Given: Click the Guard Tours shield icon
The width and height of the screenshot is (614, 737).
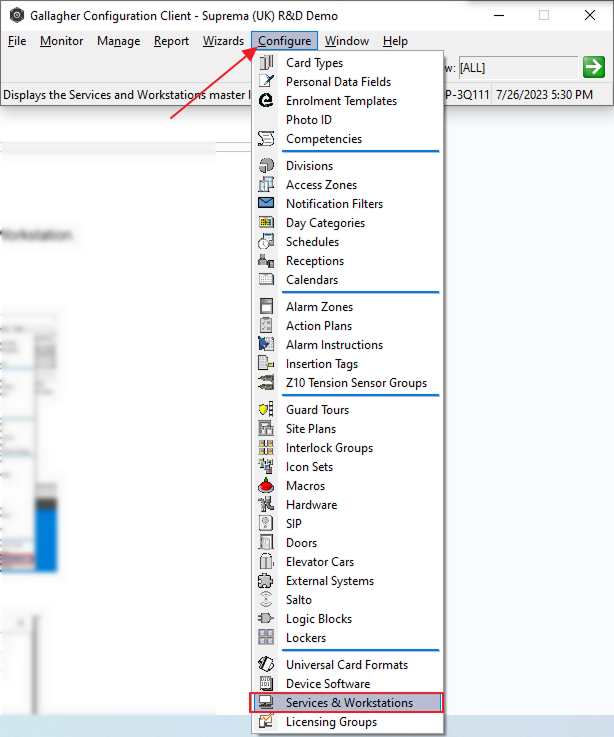Looking at the screenshot, I should click(266, 410).
